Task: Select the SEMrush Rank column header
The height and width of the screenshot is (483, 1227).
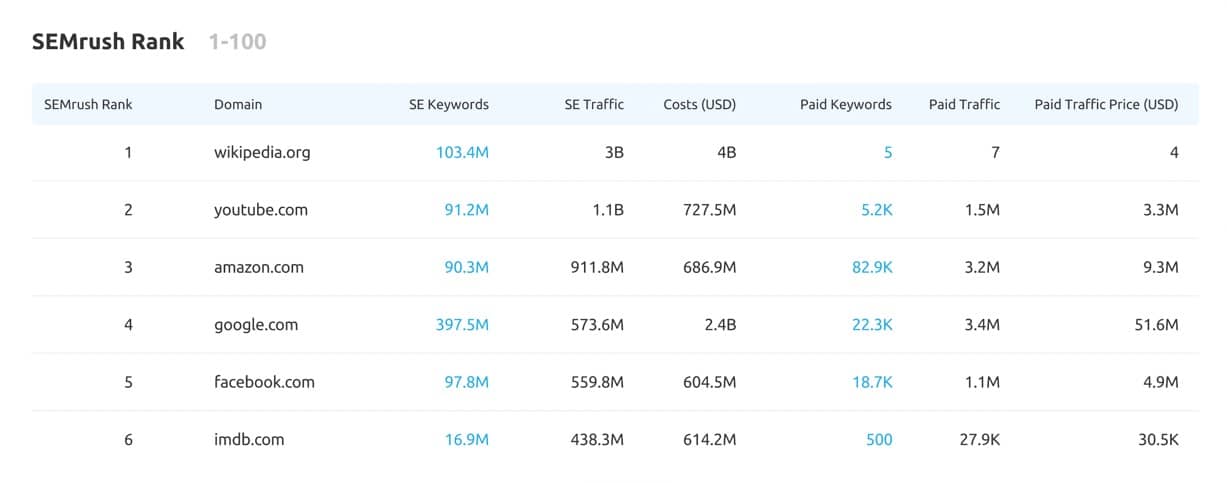Action: (x=88, y=104)
